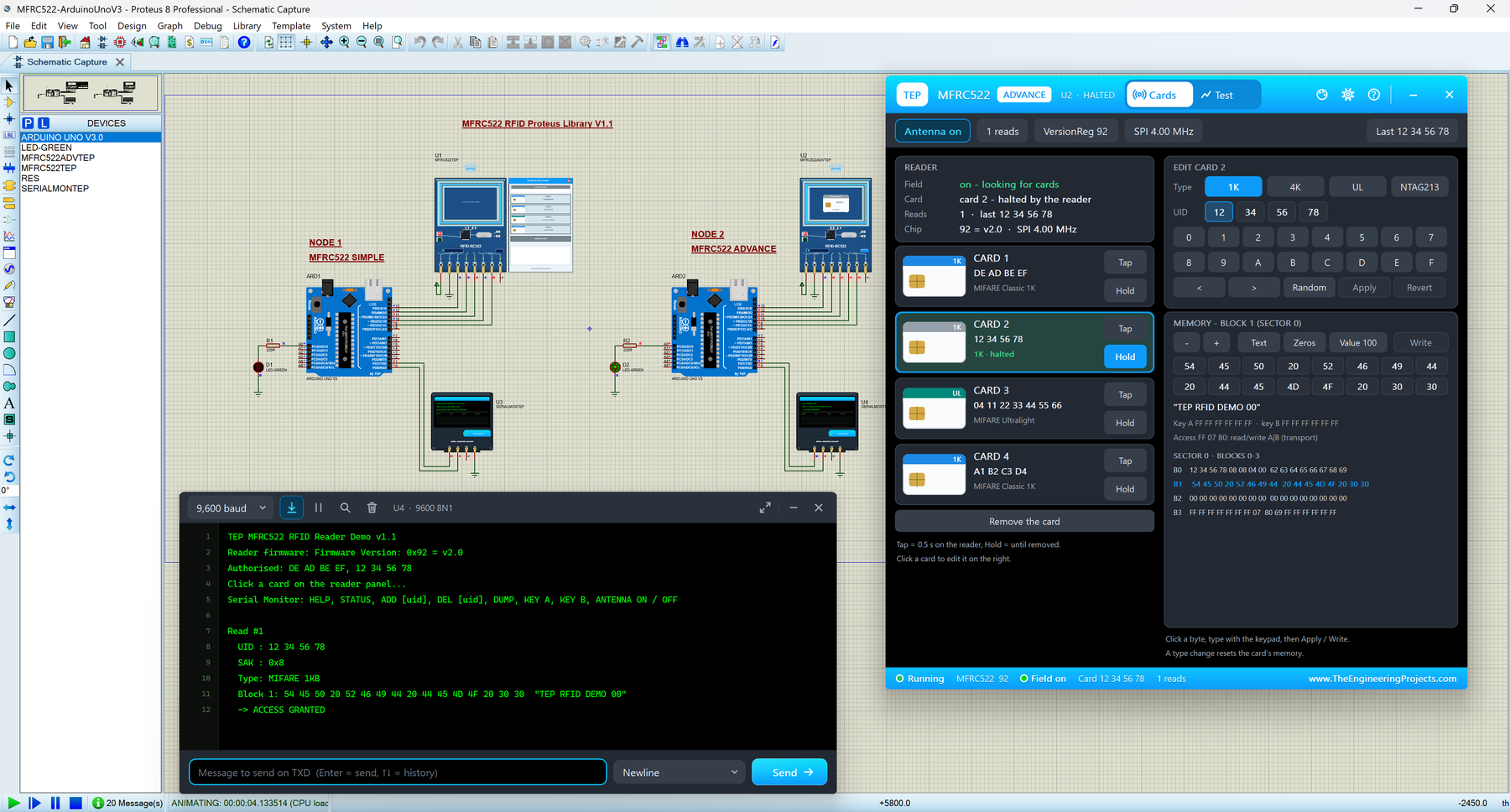
Task: Click Remove the card button
Action: [1024, 521]
